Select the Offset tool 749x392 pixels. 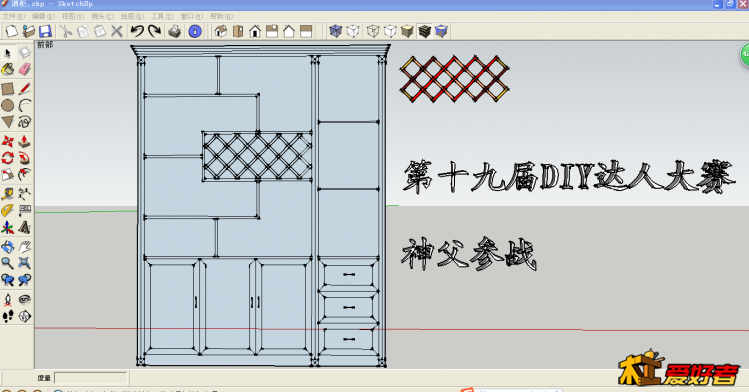coord(25,175)
